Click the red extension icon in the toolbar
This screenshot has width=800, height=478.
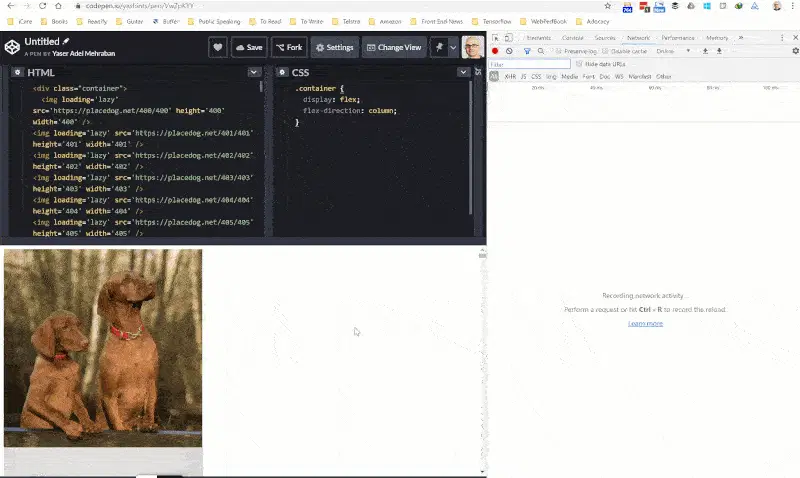click(x=644, y=7)
